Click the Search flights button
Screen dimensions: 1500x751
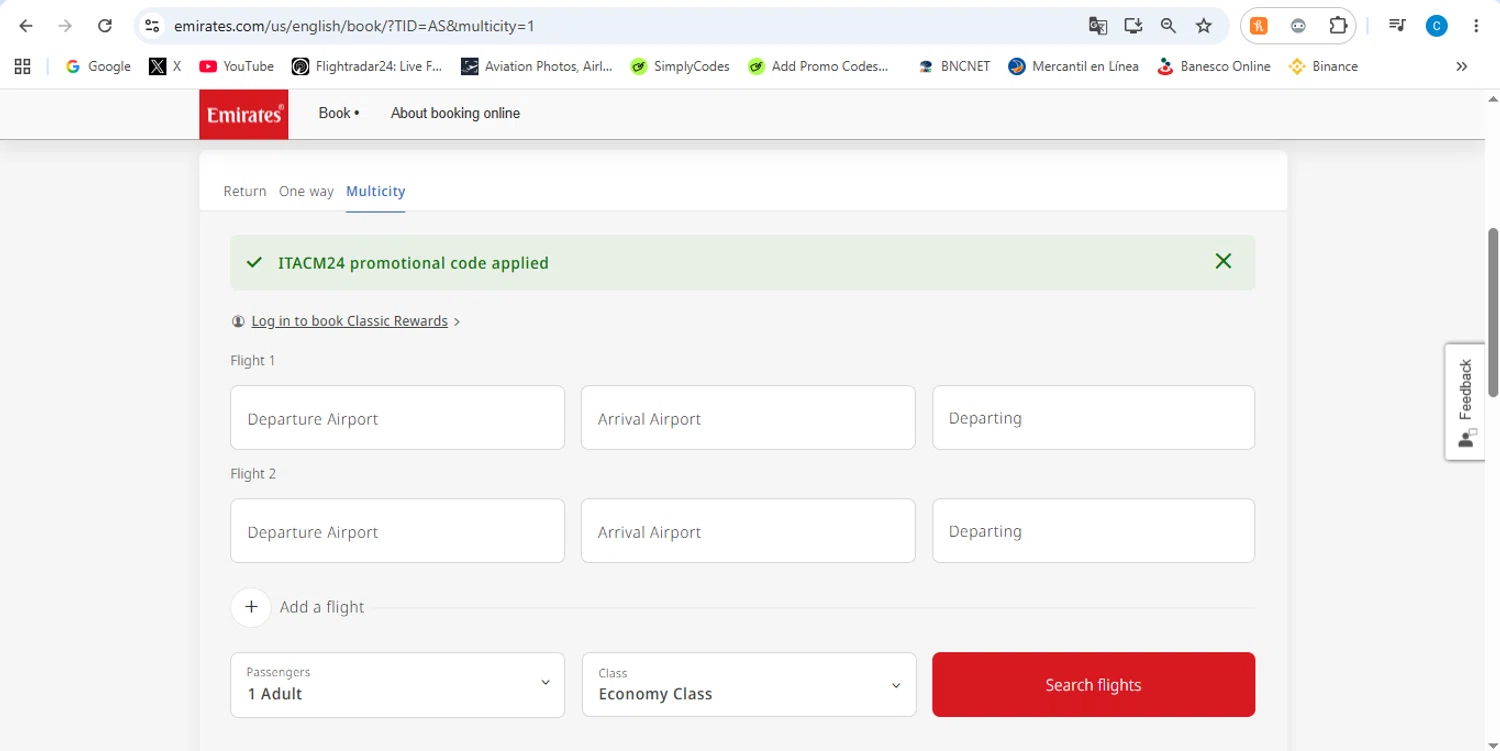[1093, 685]
